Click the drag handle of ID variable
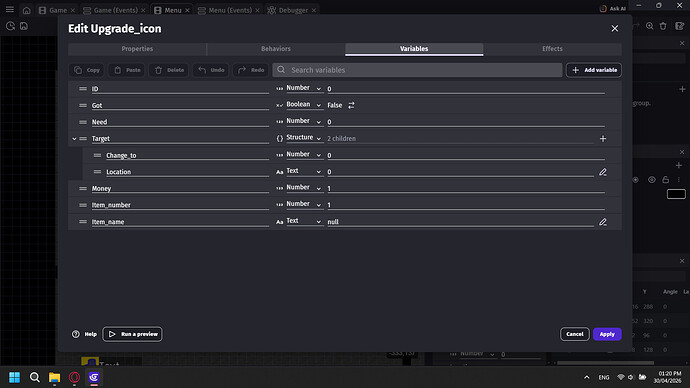Screen dimensions: 690x388 pos(83,88)
